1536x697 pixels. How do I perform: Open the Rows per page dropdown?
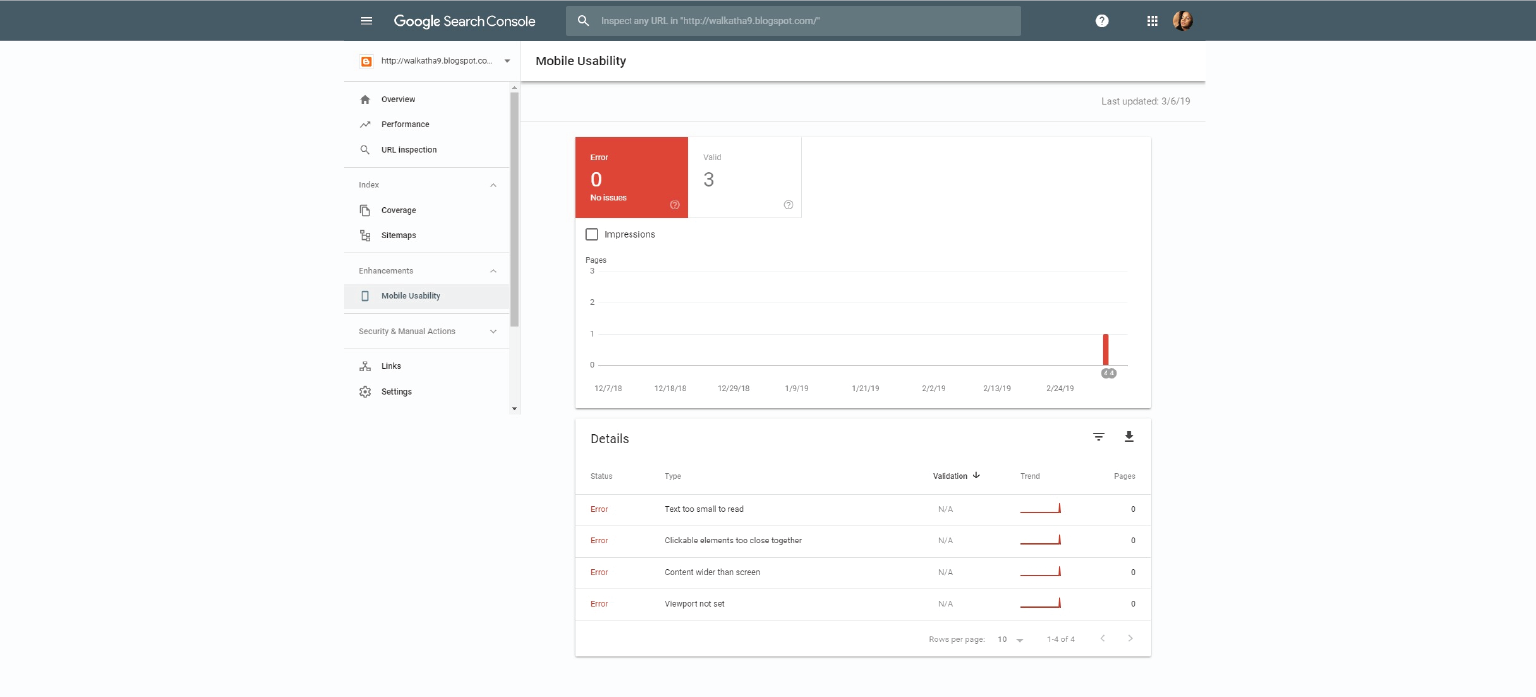tap(1010, 639)
